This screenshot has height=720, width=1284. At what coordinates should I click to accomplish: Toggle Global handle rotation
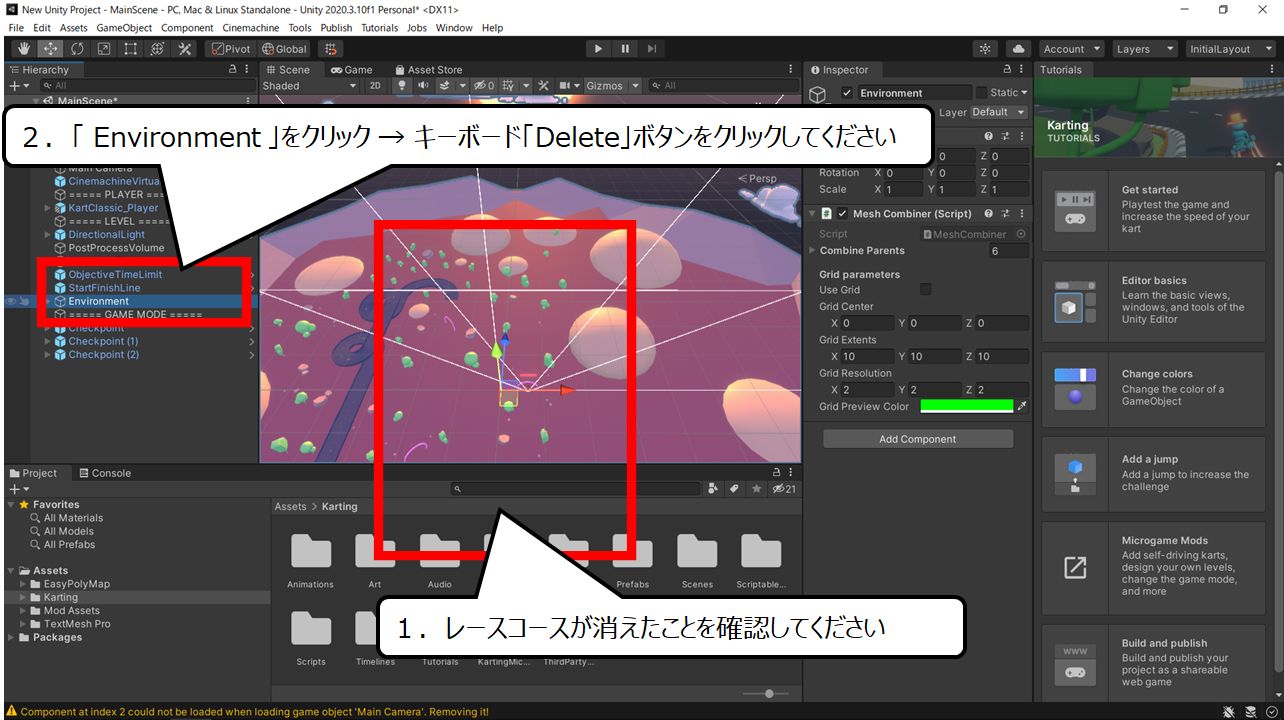(x=285, y=49)
